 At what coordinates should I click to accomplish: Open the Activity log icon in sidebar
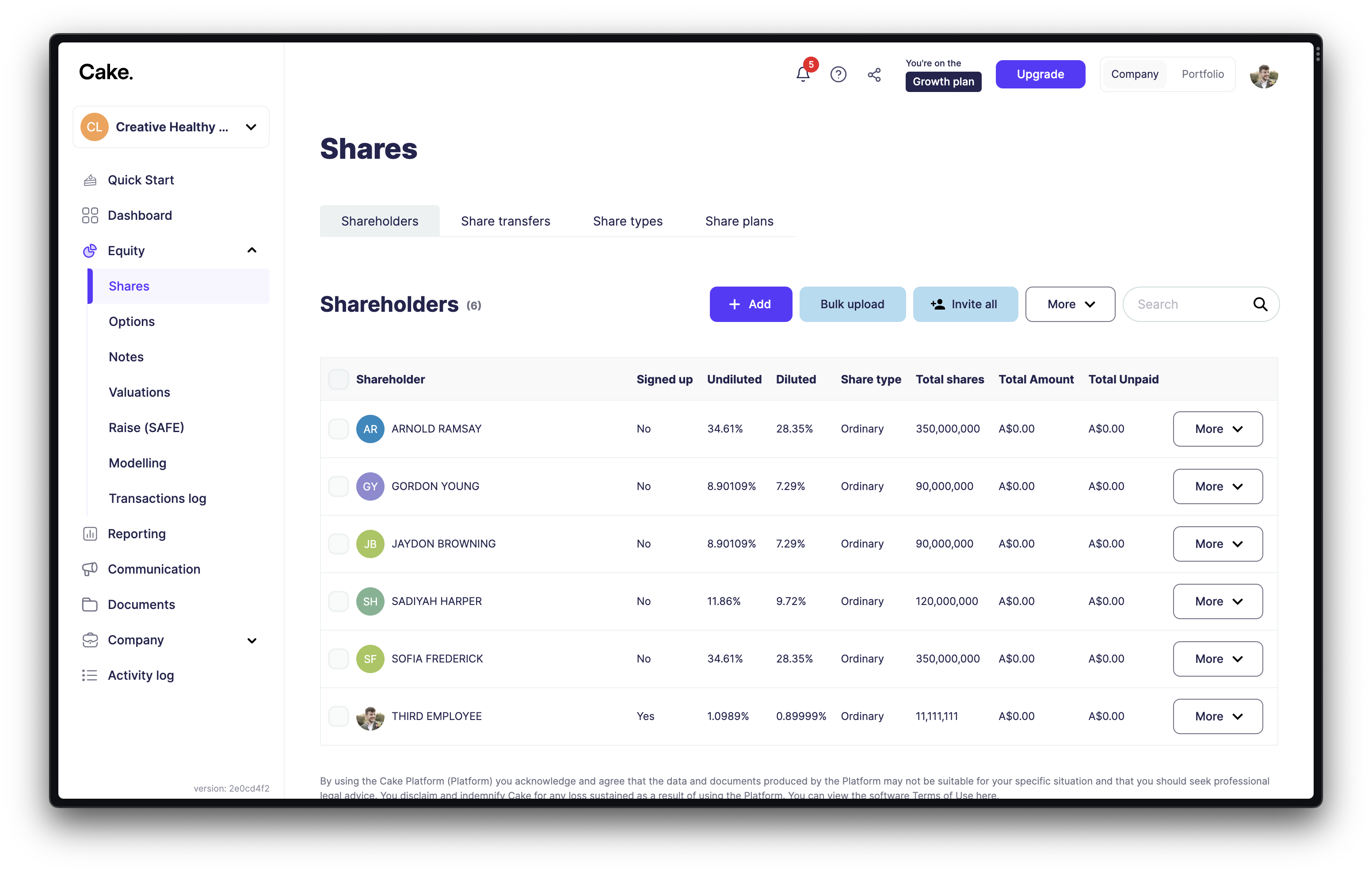(91, 675)
